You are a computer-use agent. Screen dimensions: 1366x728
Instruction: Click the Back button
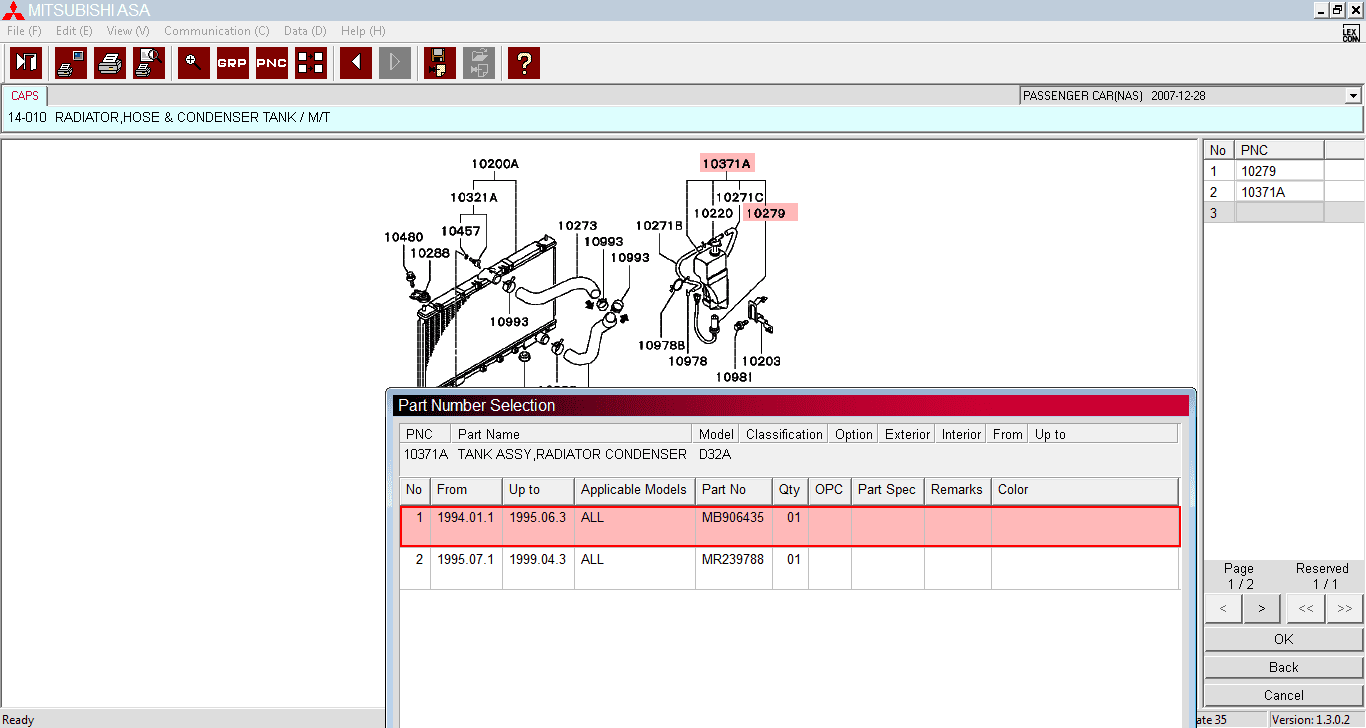point(1284,667)
